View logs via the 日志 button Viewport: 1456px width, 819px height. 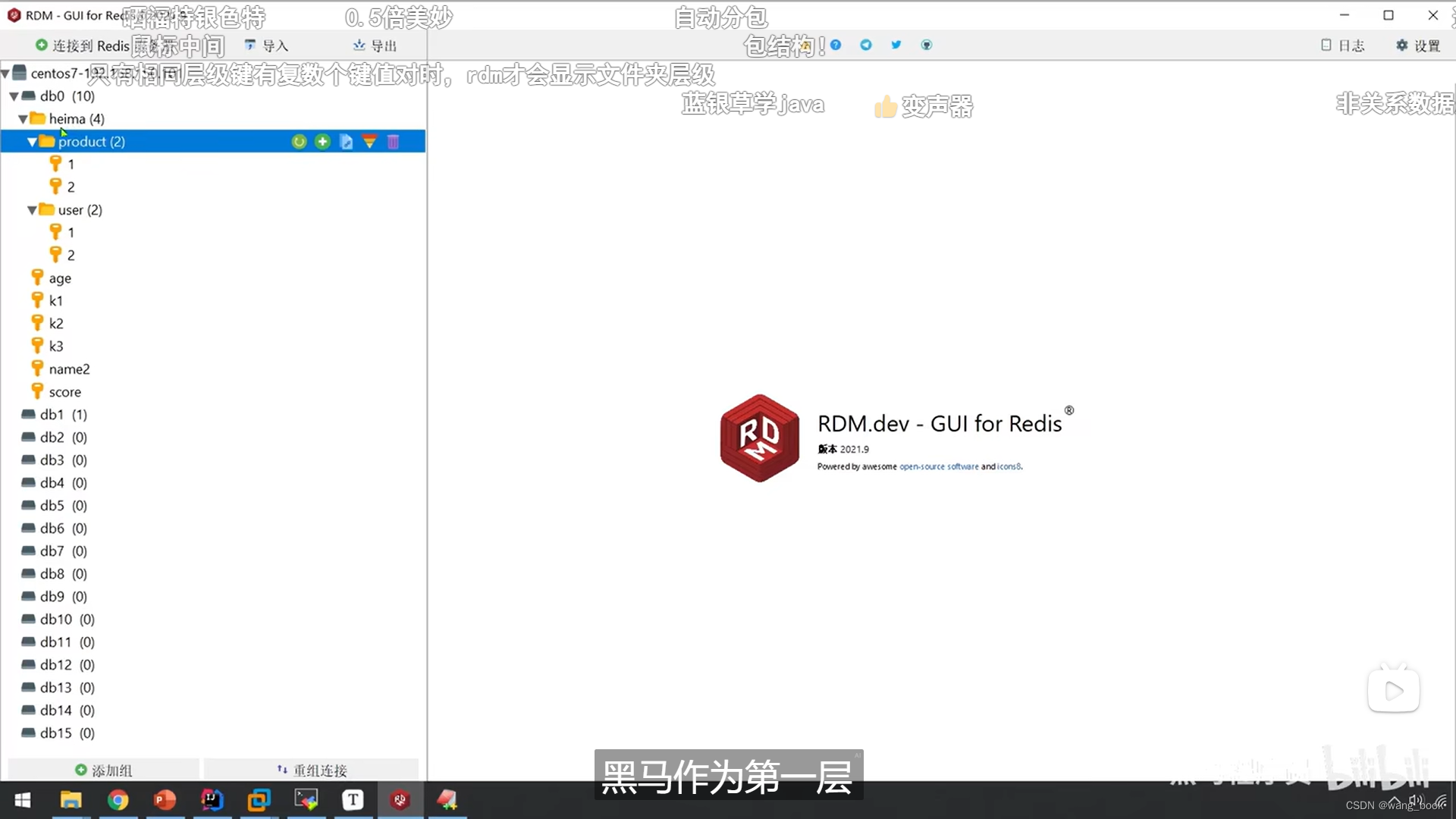pos(1343,45)
